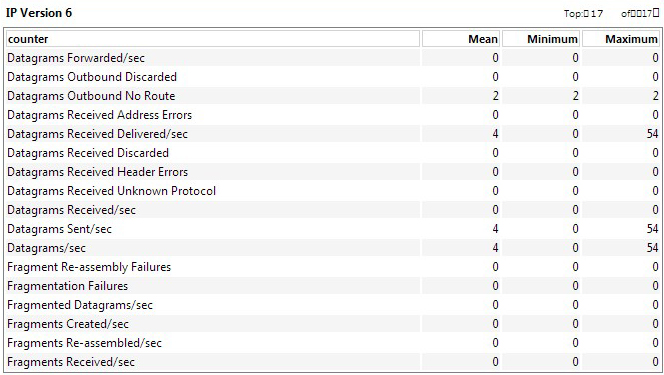The height and width of the screenshot is (375, 664).
Task: Sort by the Maximum column header
Action: 620,39
